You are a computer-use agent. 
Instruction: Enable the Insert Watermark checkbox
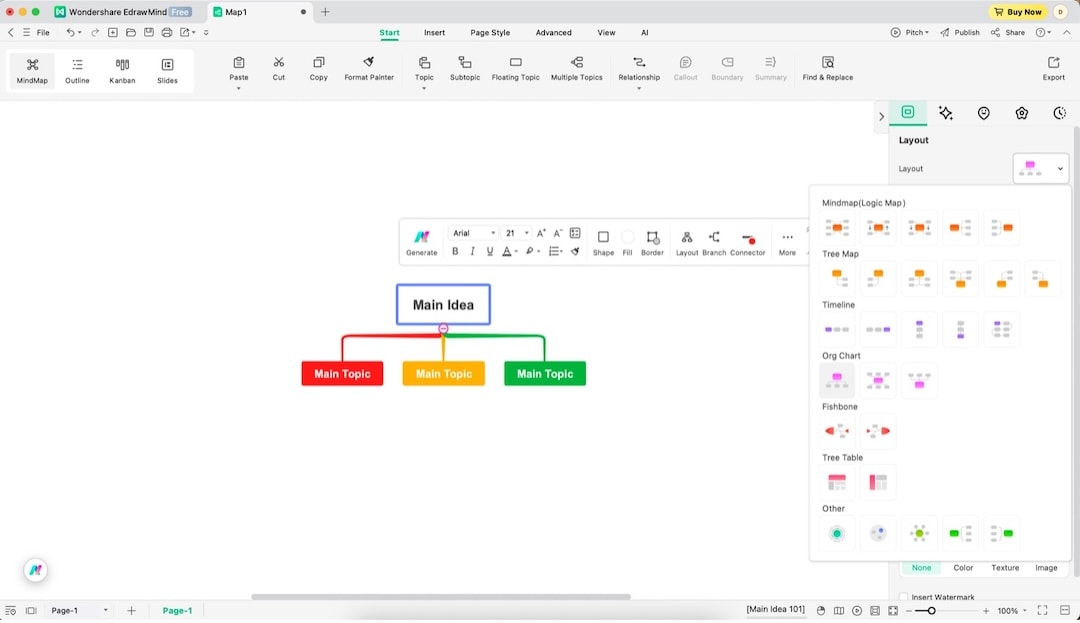click(x=903, y=597)
